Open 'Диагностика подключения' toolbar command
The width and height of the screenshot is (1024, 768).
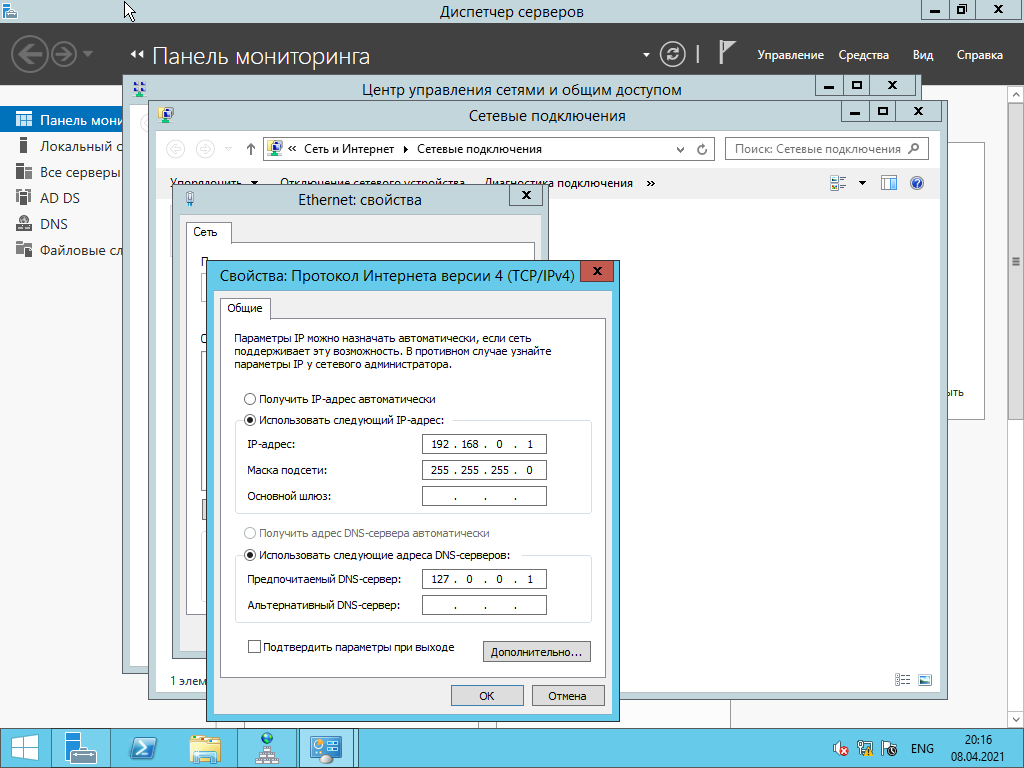(x=558, y=184)
